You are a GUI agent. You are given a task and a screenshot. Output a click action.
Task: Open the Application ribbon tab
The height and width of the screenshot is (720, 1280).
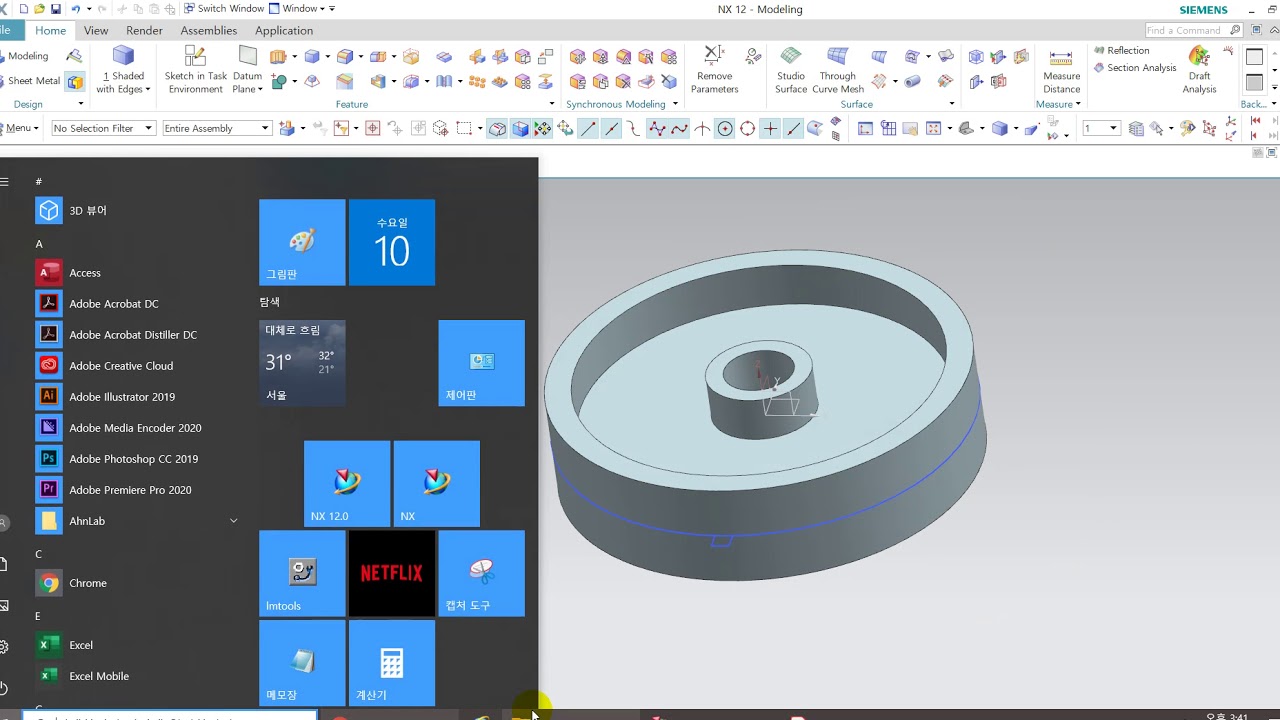(x=284, y=31)
